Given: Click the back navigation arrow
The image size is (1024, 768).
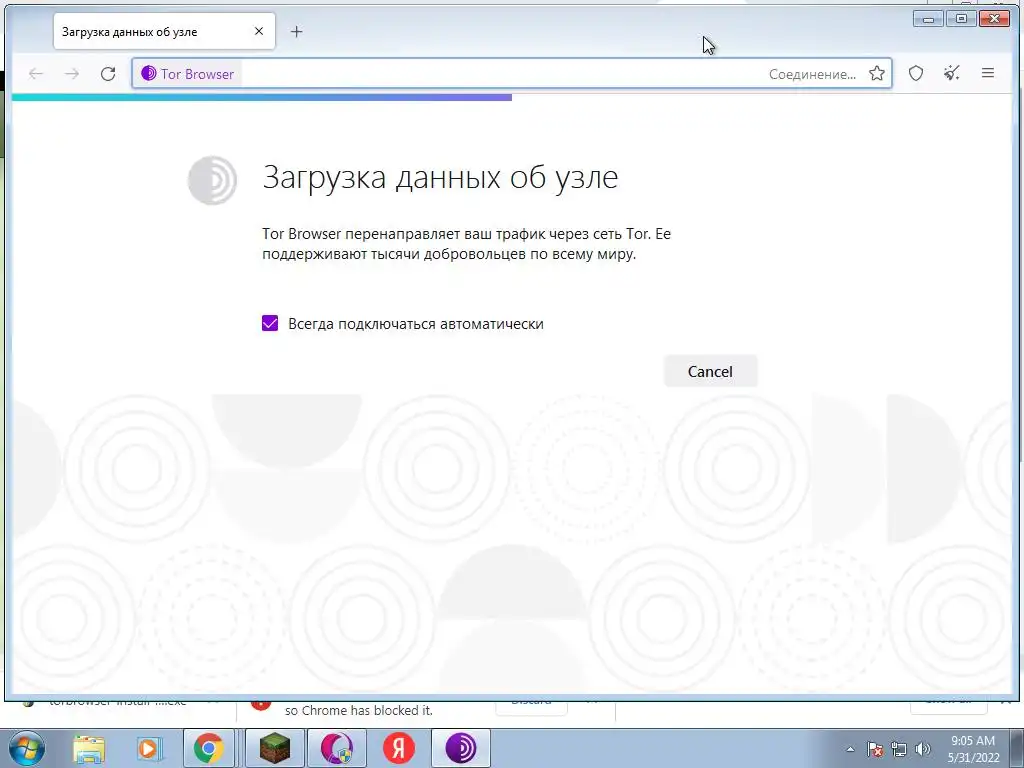Looking at the screenshot, I should point(36,74).
